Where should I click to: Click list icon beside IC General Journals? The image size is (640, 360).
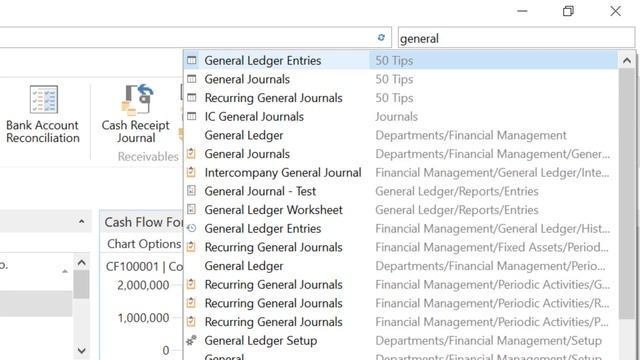coord(191,117)
